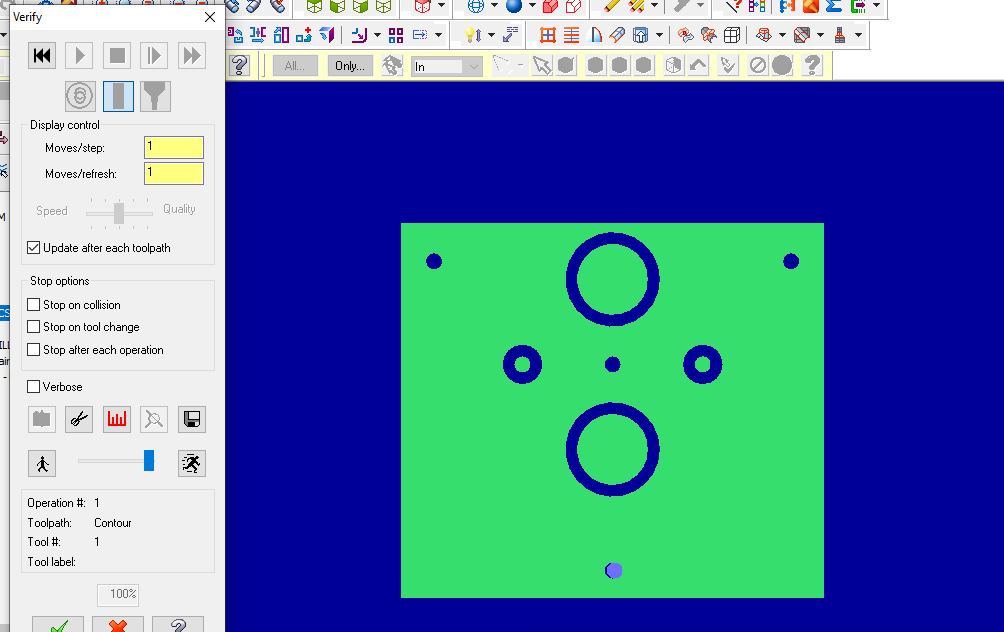Fast forward verify to the end
The width and height of the screenshot is (1004, 632).
pos(191,55)
